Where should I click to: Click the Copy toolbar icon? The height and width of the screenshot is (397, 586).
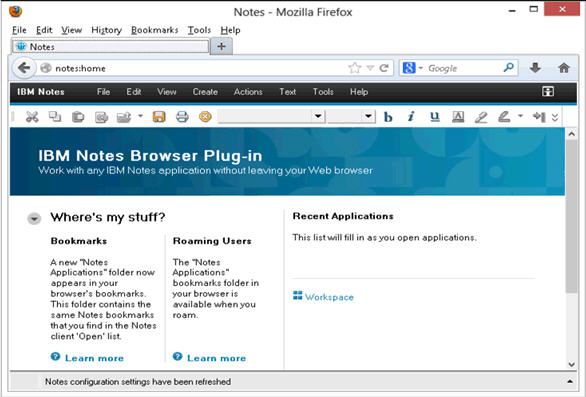pos(55,117)
